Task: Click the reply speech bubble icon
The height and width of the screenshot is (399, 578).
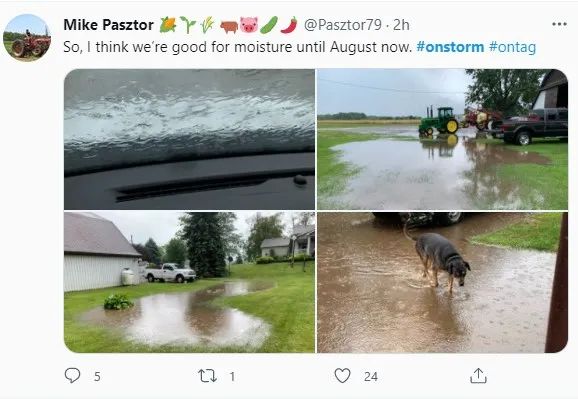Action: [72, 376]
